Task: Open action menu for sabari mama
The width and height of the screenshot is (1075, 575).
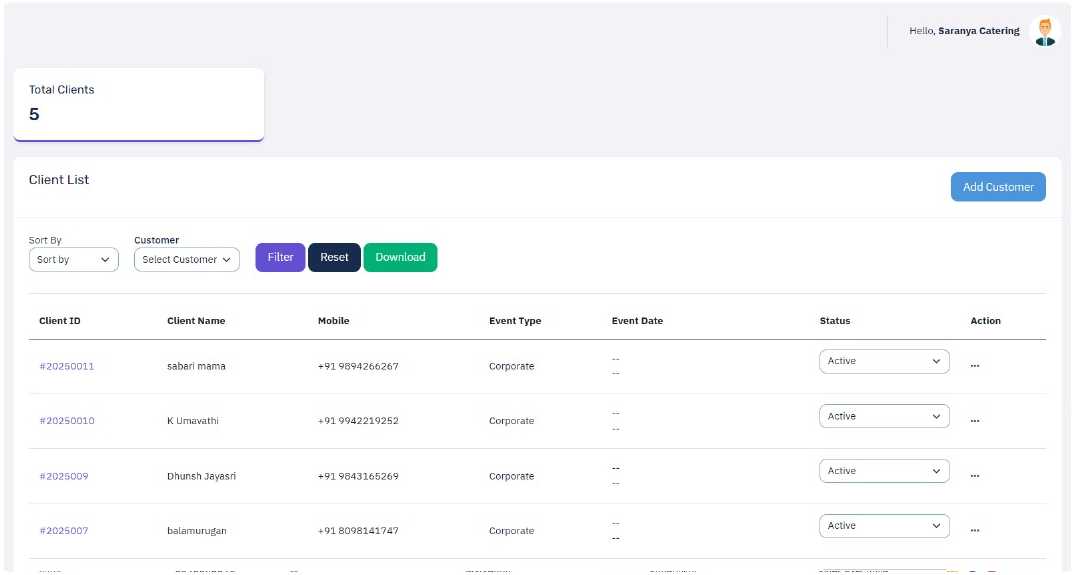Action: pos(975,366)
